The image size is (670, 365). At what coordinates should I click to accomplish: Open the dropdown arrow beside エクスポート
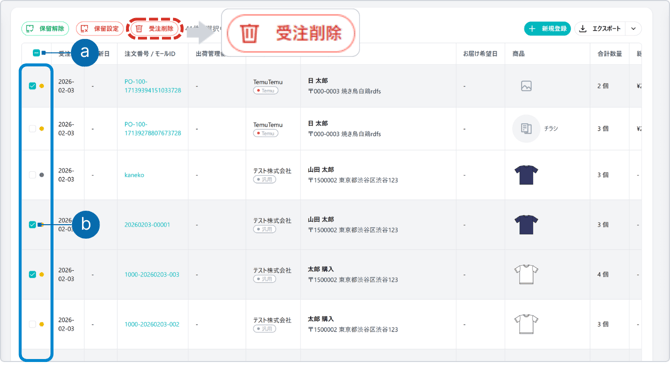click(634, 29)
